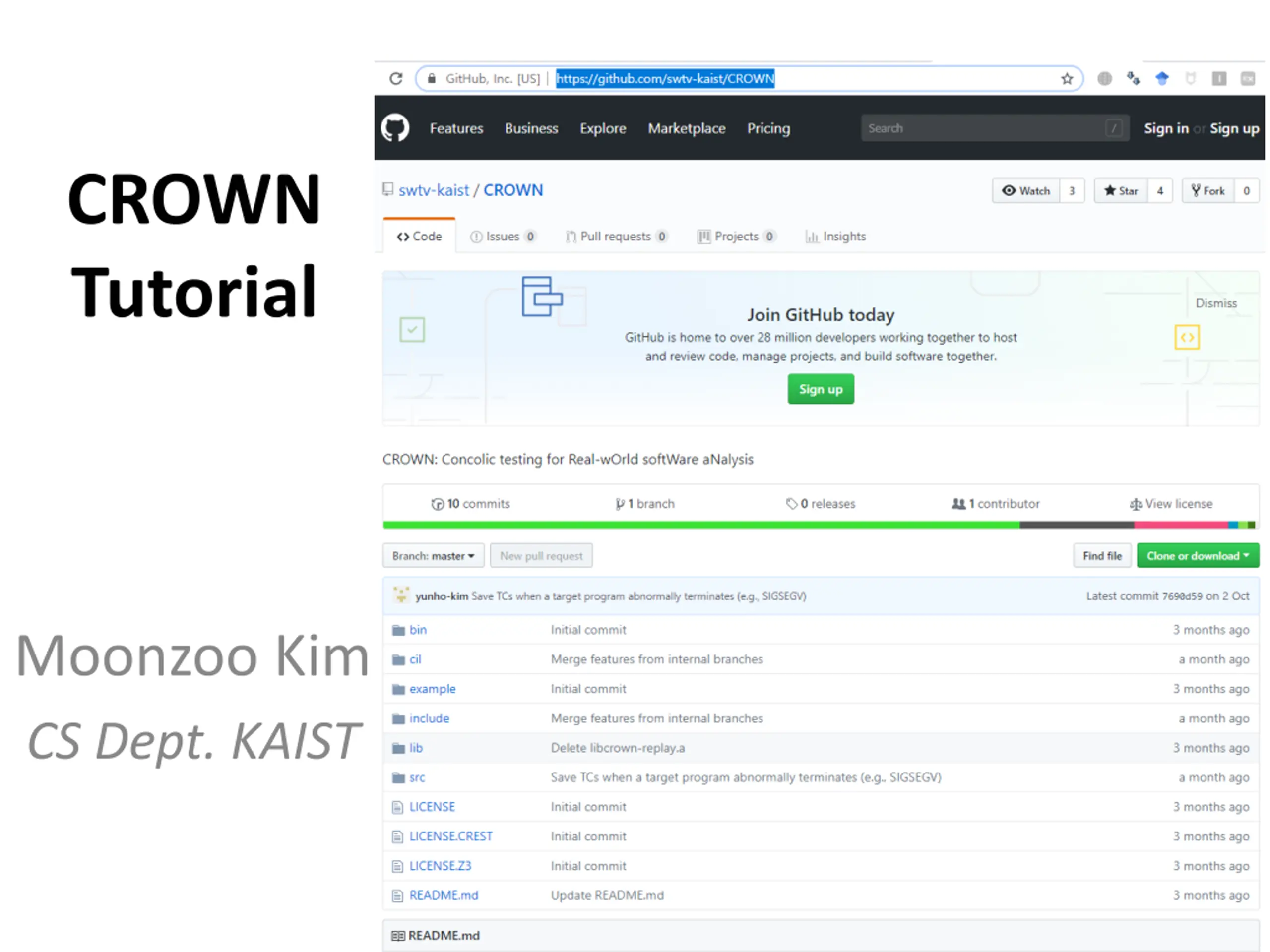Image resolution: width=1270 pixels, height=952 pixels.
Task: Toggle Watch on the repository
Action: click(1026, 190)
